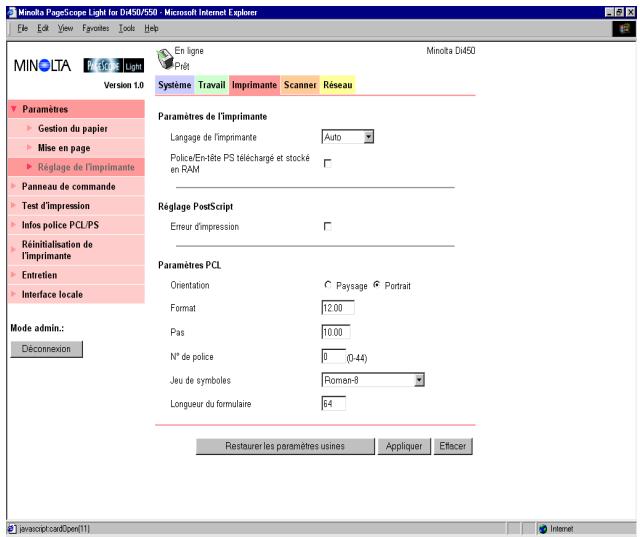Click the Déconnexion button
640x537 pixels.
tap(46, 349)
